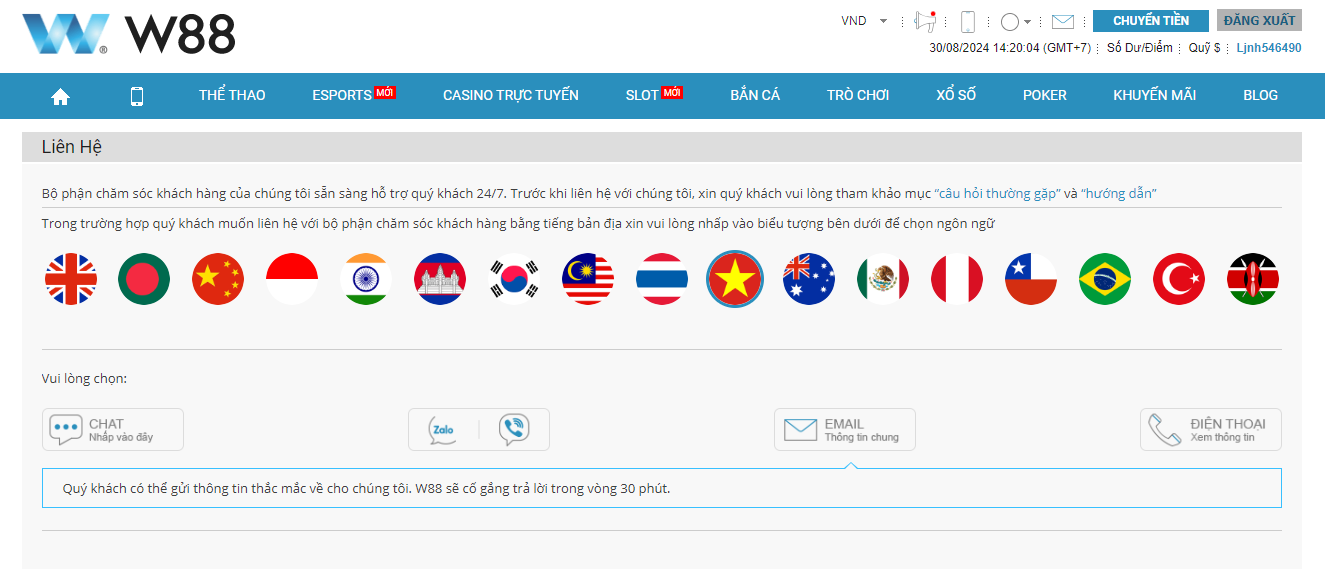1325x569 pixels.
Task: Select the Brazil flag
Action: [x=1105, y=279]
